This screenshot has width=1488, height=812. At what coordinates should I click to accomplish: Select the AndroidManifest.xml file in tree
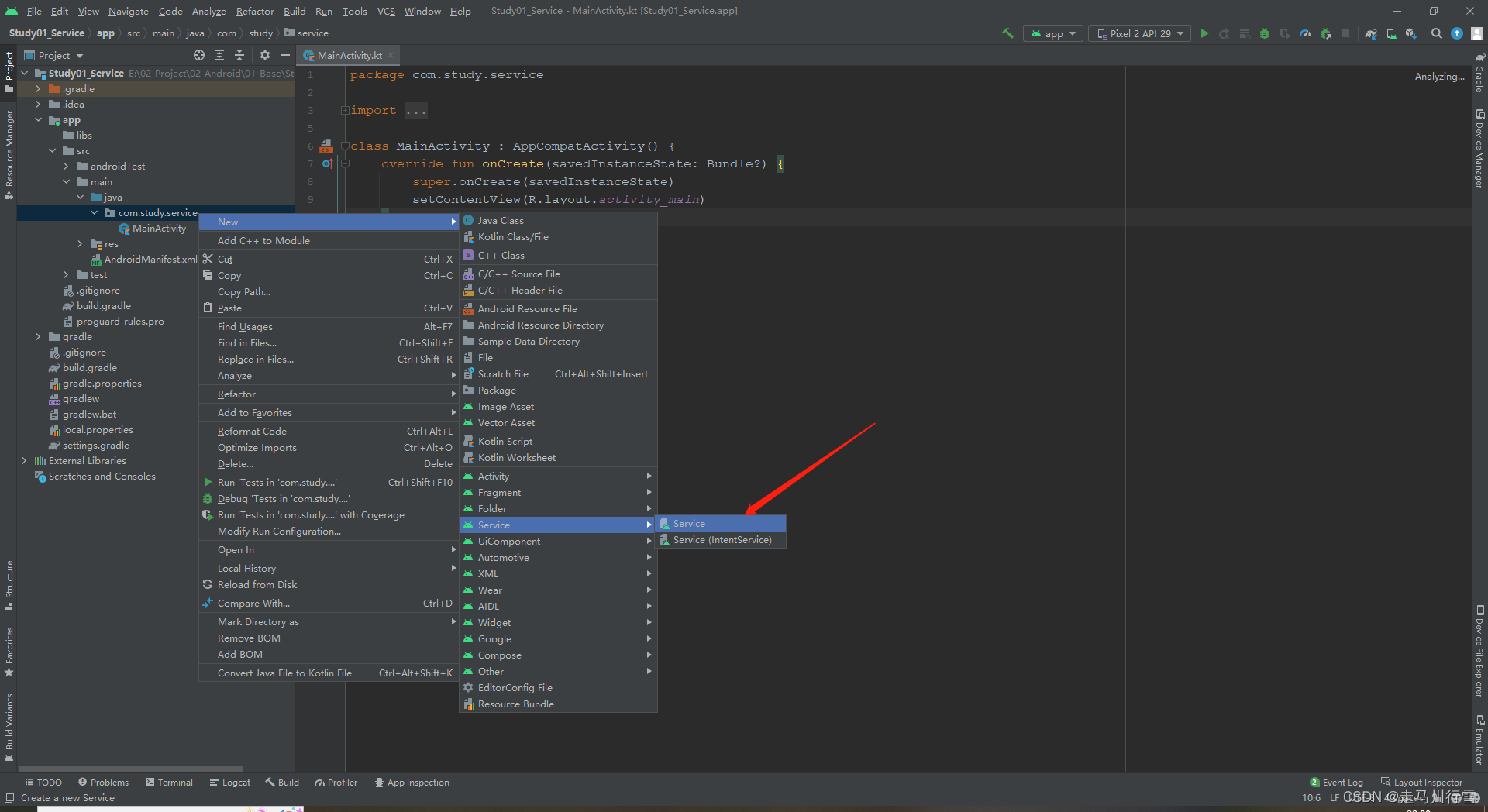point(150,259)
